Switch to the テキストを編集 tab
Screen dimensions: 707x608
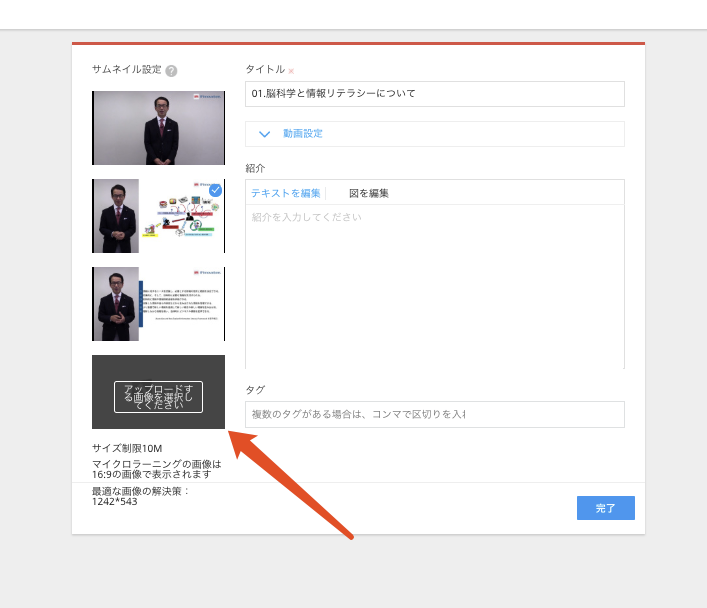286,193
